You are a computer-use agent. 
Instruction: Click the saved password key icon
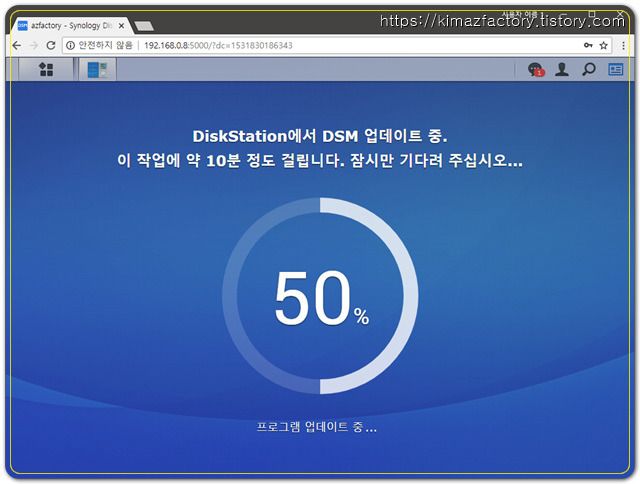pyautogui.click(x=588, y=45)
